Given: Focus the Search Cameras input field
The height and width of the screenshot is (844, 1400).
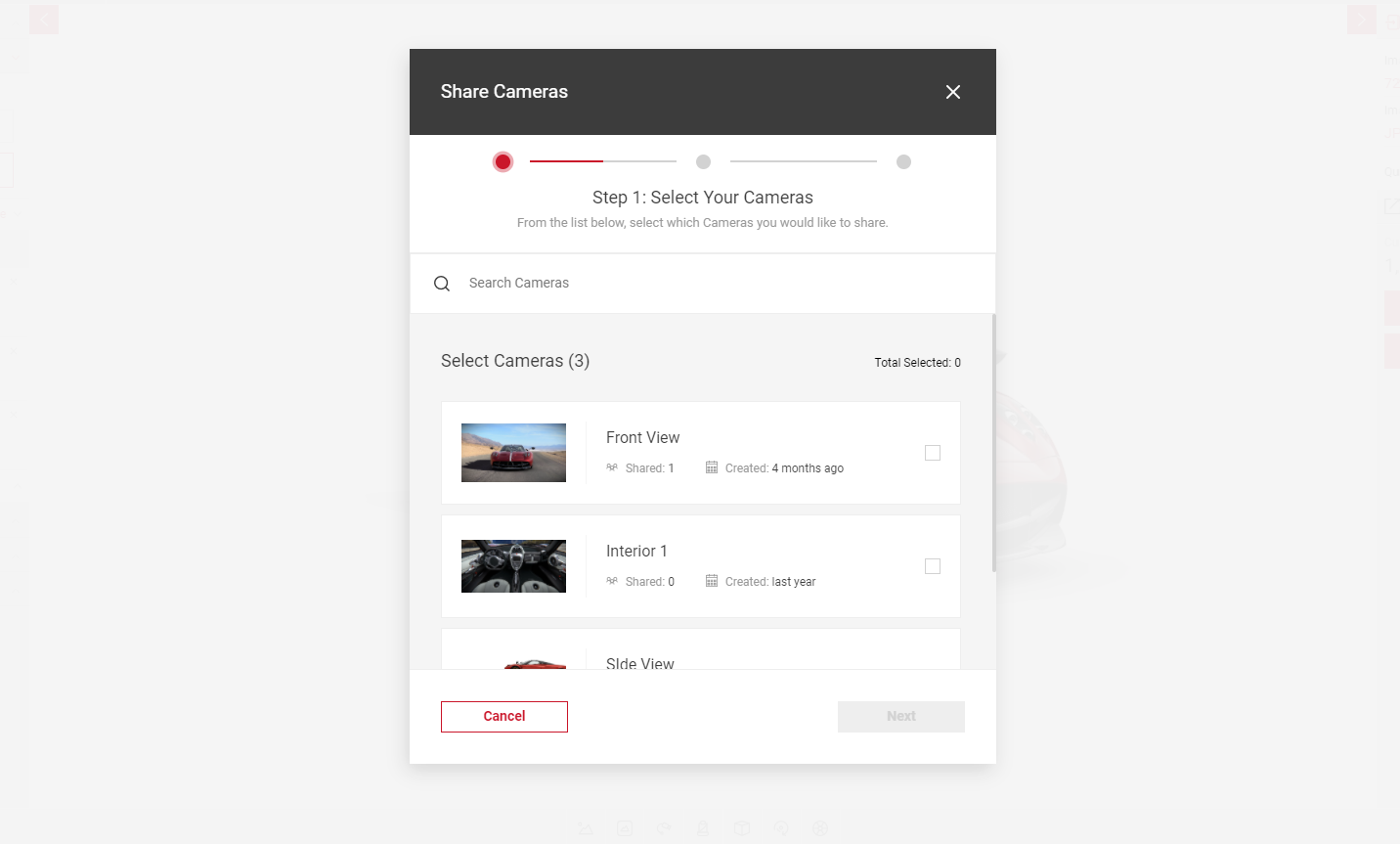Looking at the screenshot, I should pyautogui.click(x=702, y=283).
